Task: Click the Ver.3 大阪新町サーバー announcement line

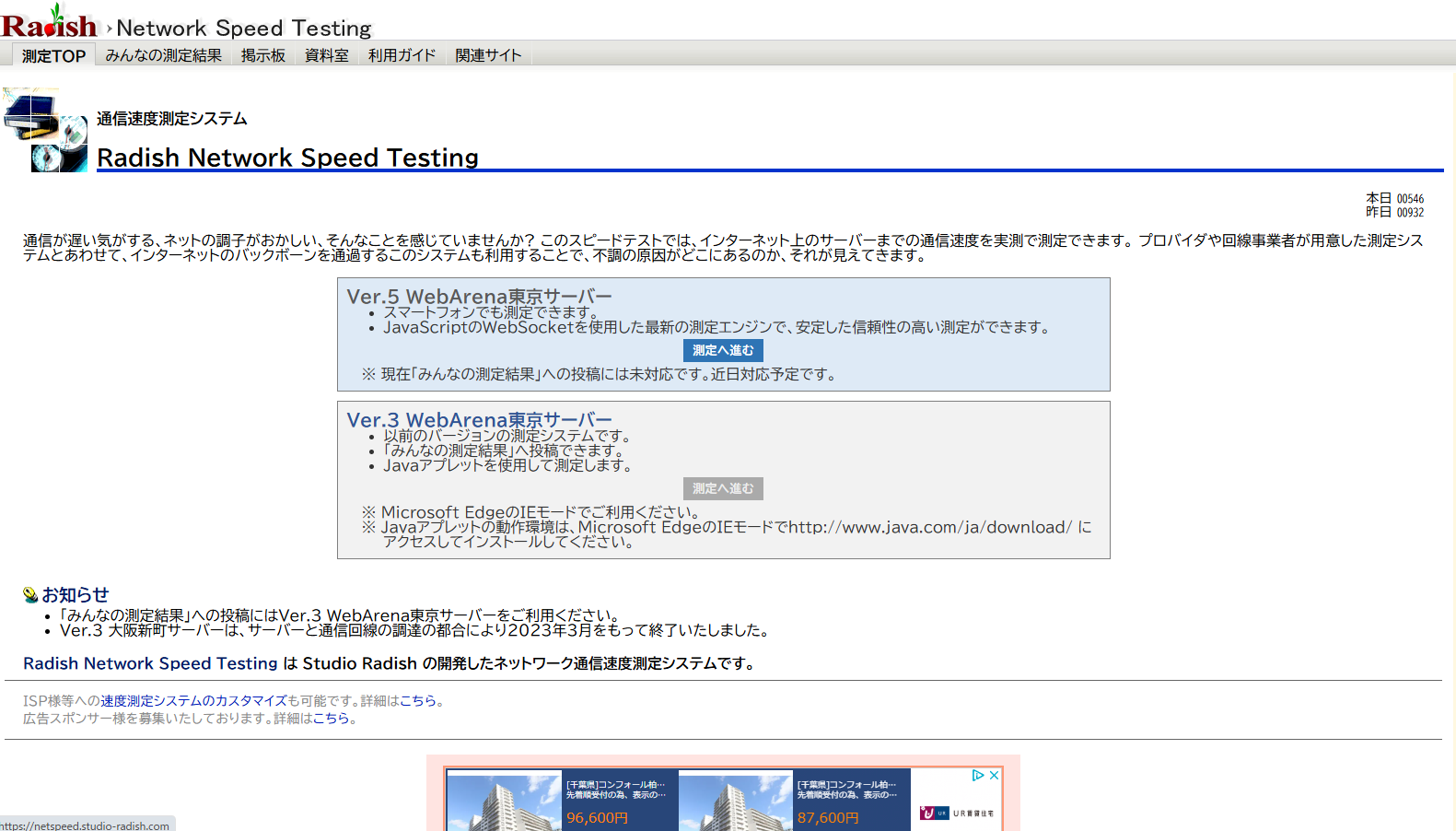Action: (414, 631)
